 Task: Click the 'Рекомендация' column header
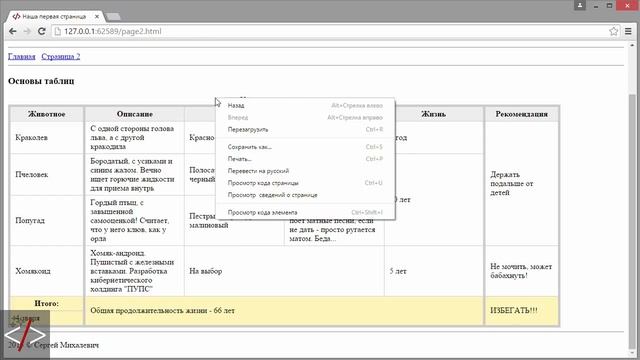pos(521,114)
